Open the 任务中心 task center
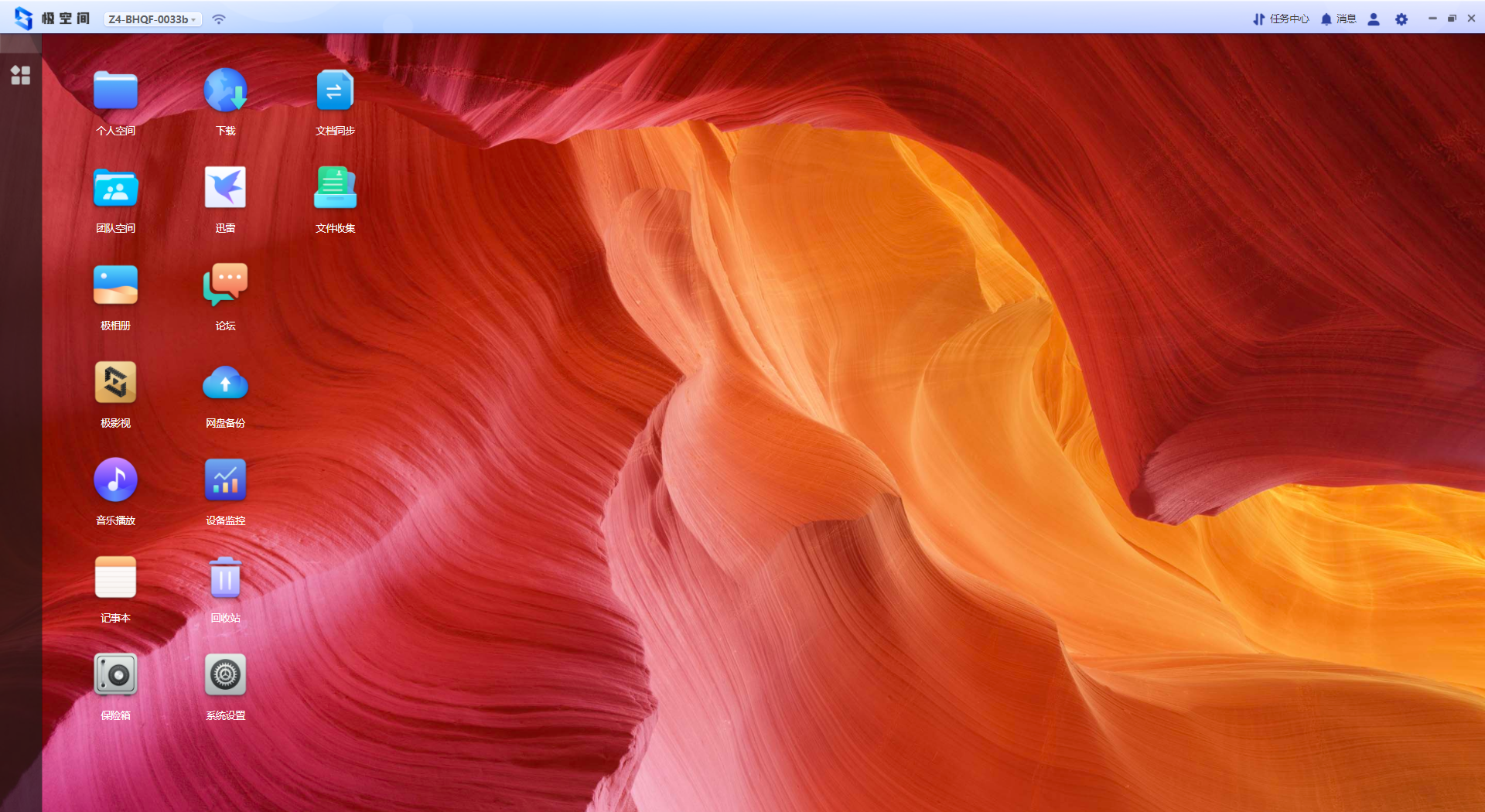The width and height of the screenshot is (1485, 812). pos(1281,19)
